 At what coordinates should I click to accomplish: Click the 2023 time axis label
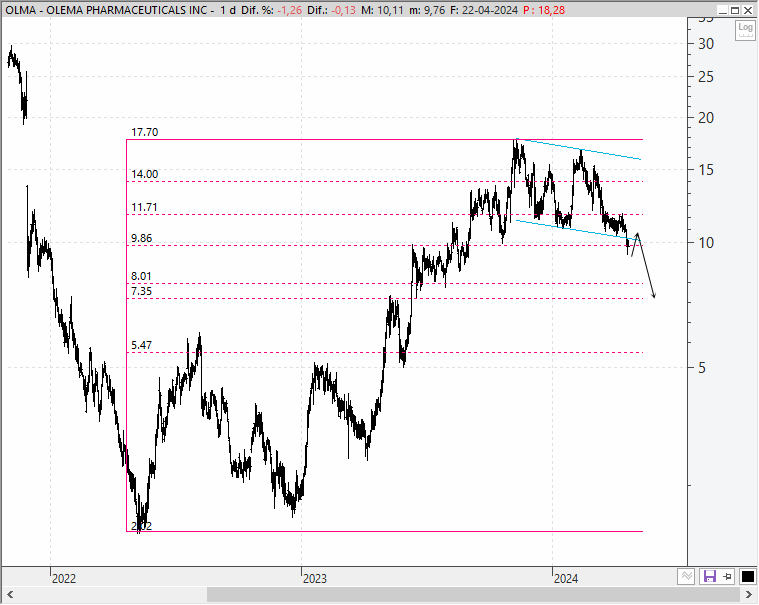pos(315,579)
